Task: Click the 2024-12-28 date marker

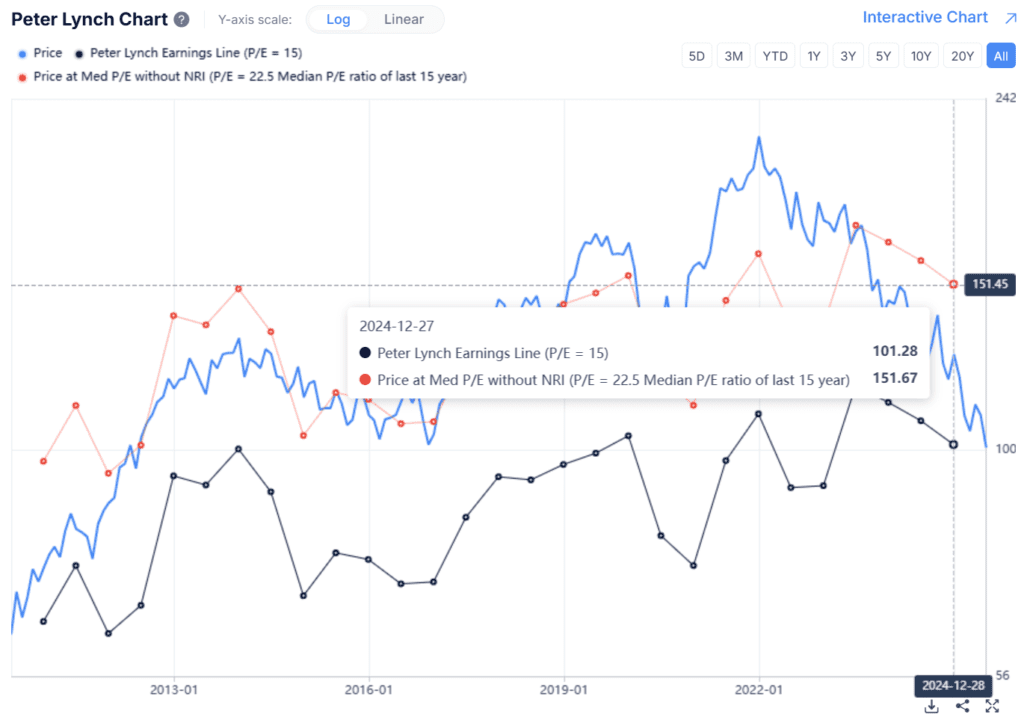Action: tap(953, 686)
